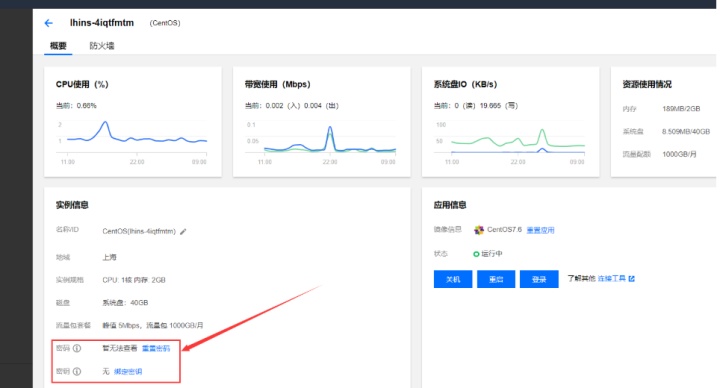The image size is (720, 388).
Task: Click the 绑定密钥 link
Action: pyautogui.click(x=128, y=371)
